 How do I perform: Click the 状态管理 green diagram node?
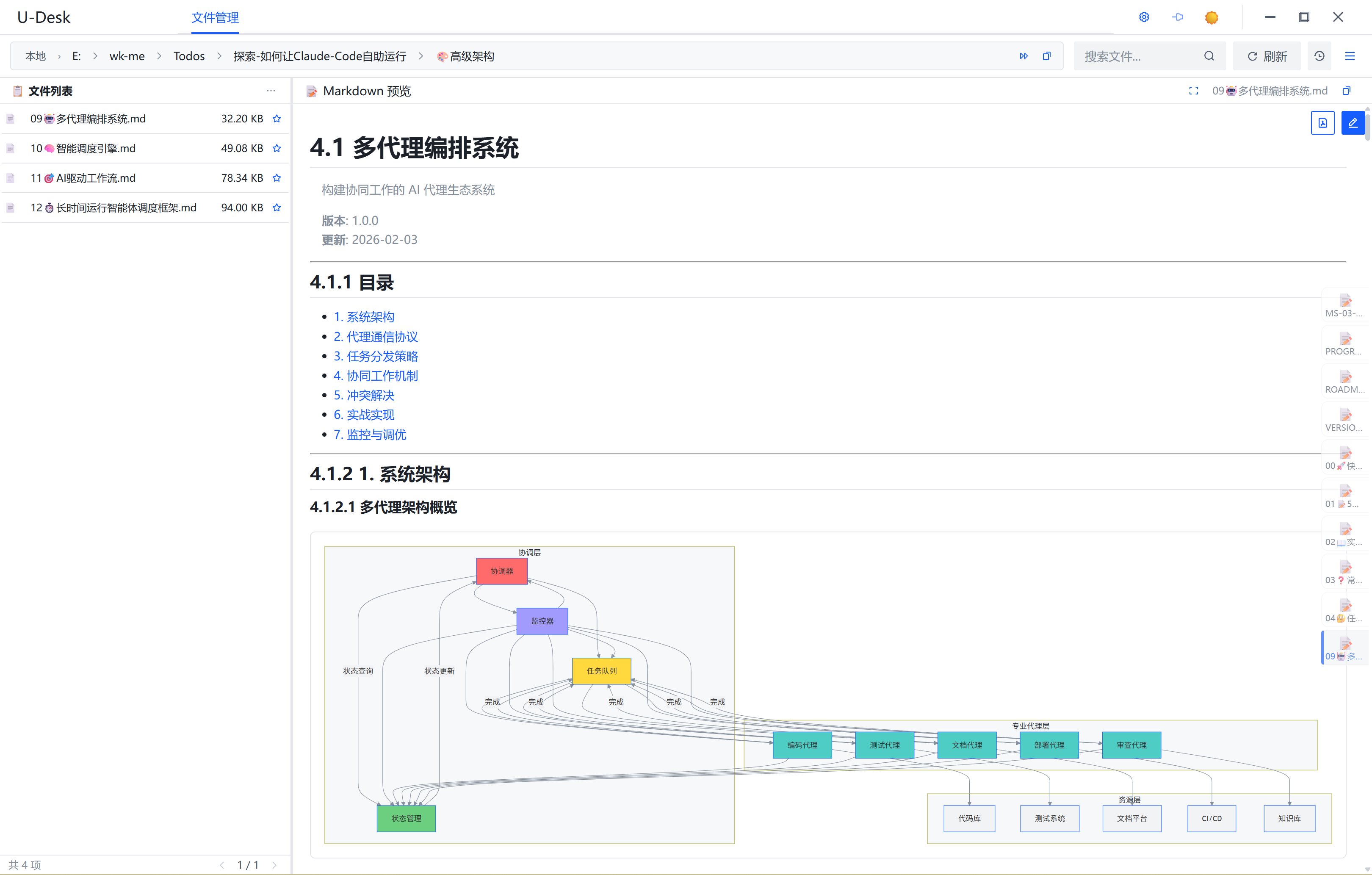(x=406, y=818)
